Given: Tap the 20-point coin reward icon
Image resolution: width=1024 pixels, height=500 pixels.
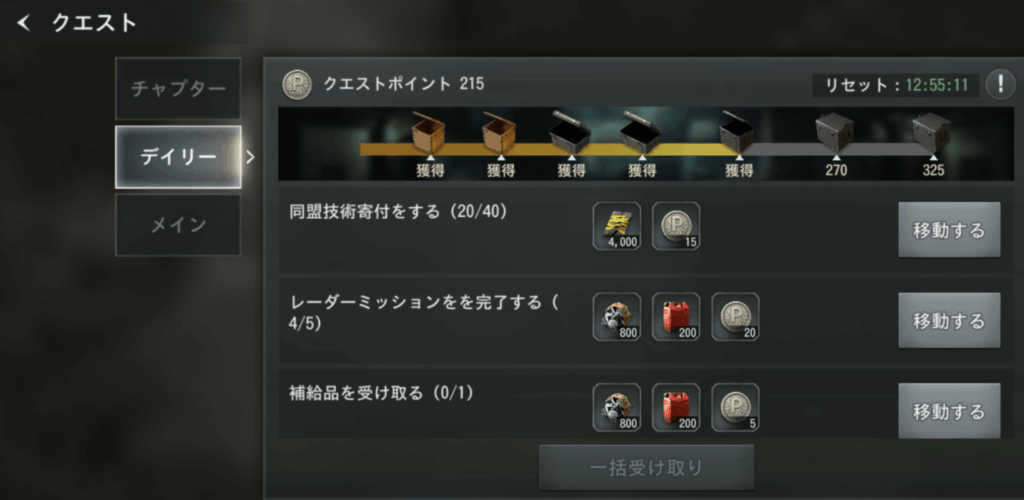Looking at the screenshot, I should point(735,317).
